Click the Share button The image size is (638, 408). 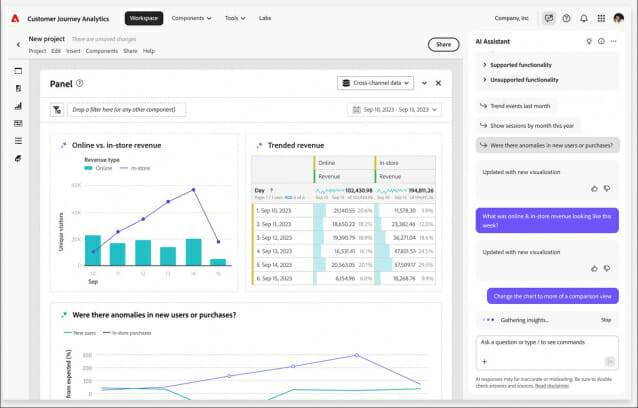tap(444, 45)
